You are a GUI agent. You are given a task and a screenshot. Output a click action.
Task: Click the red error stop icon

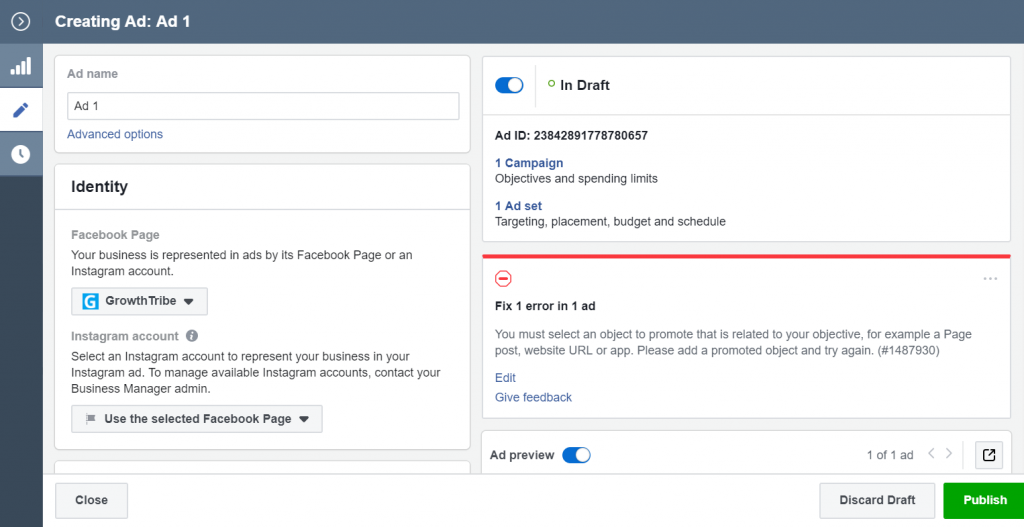click(503, 279)
